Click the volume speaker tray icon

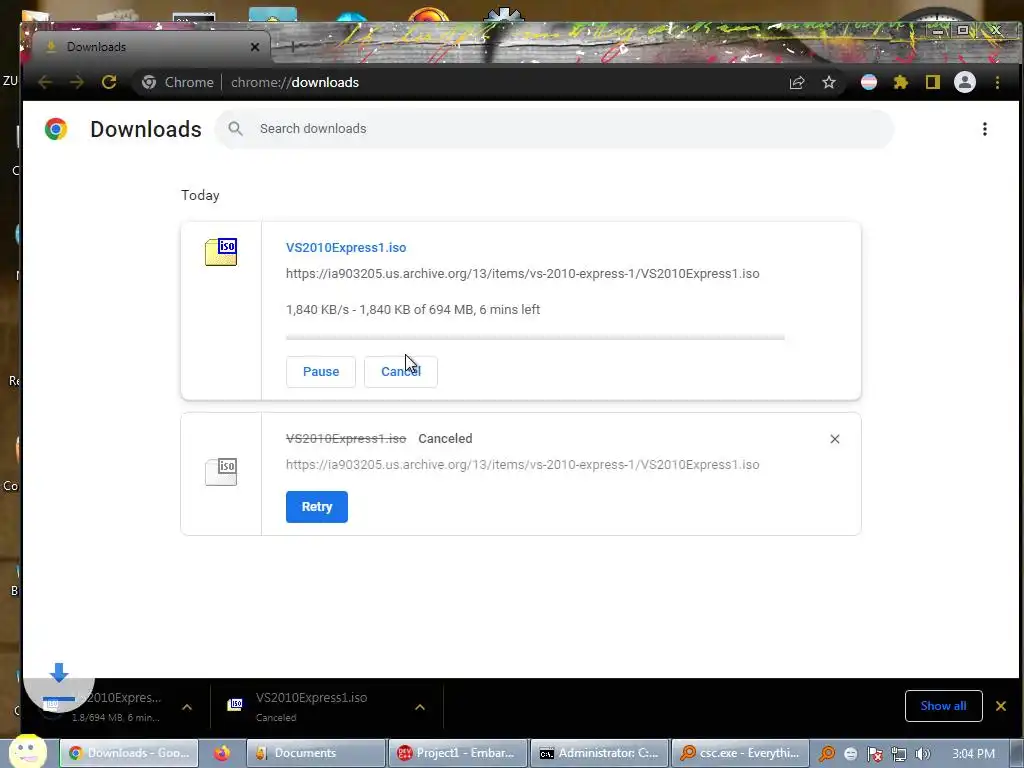(x=923, y=754)
